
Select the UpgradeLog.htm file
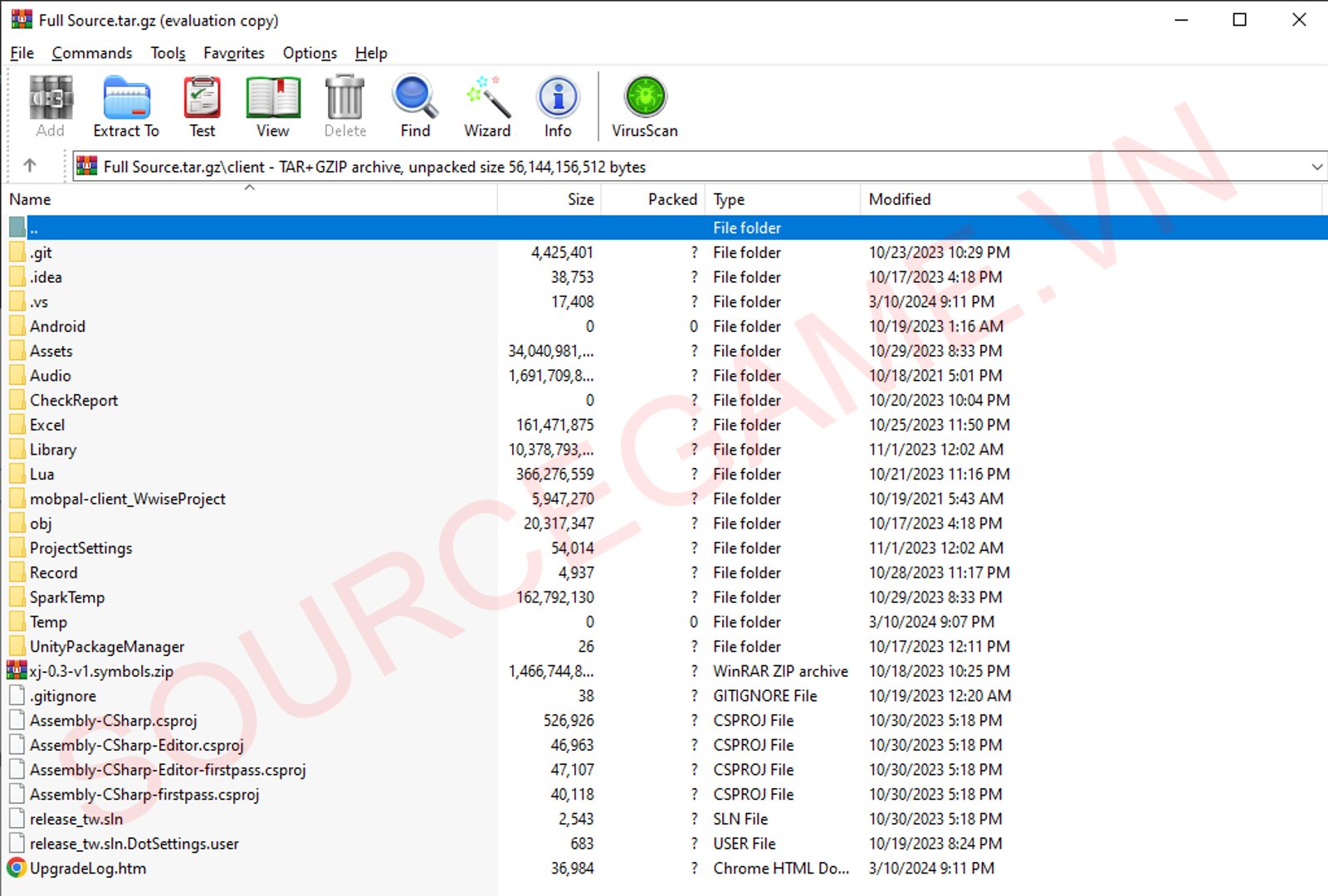(x=88, y=869)
